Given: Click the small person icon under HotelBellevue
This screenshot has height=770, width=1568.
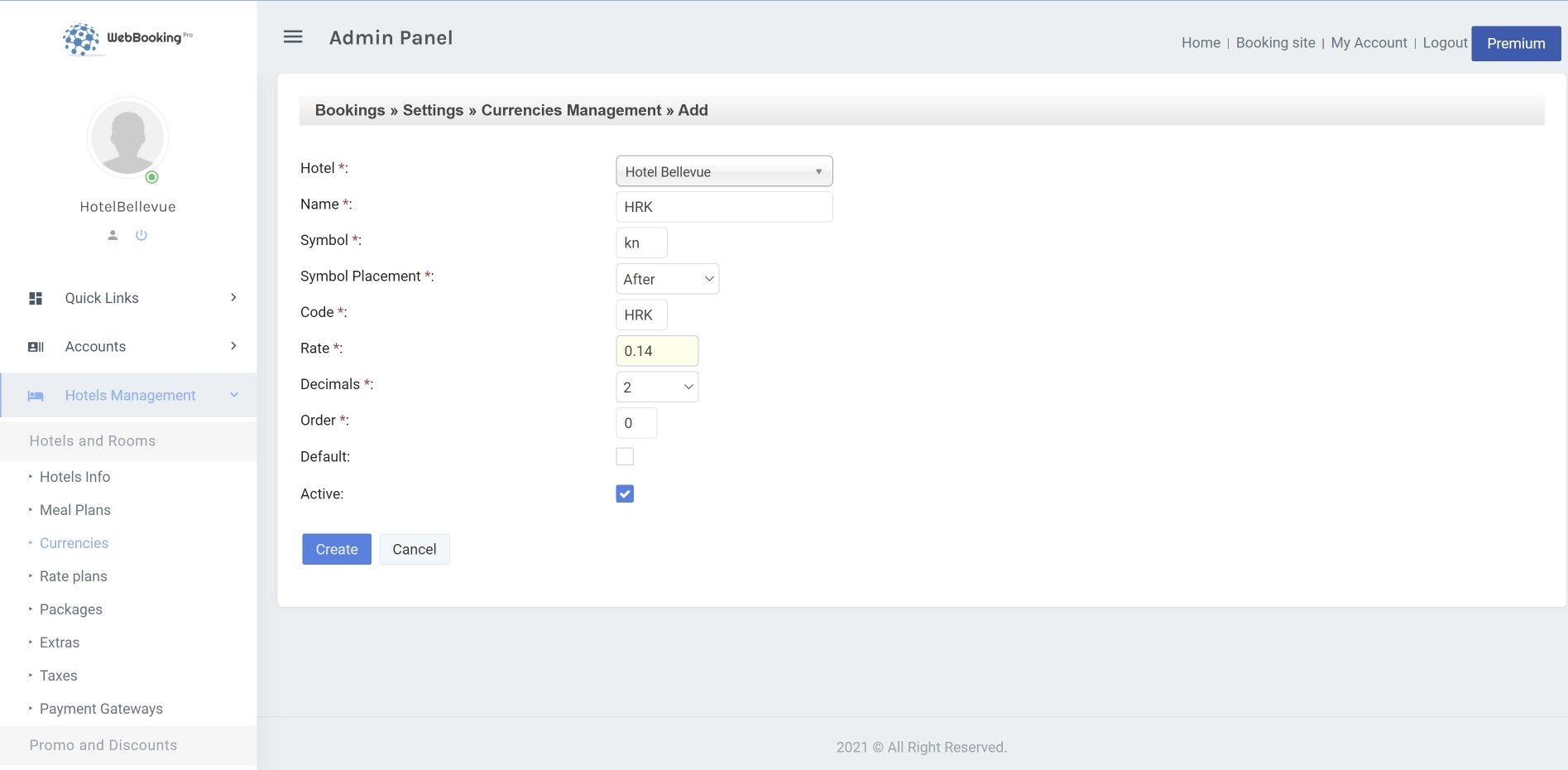Looking at the screenshot, I should [x=113, y=235].
